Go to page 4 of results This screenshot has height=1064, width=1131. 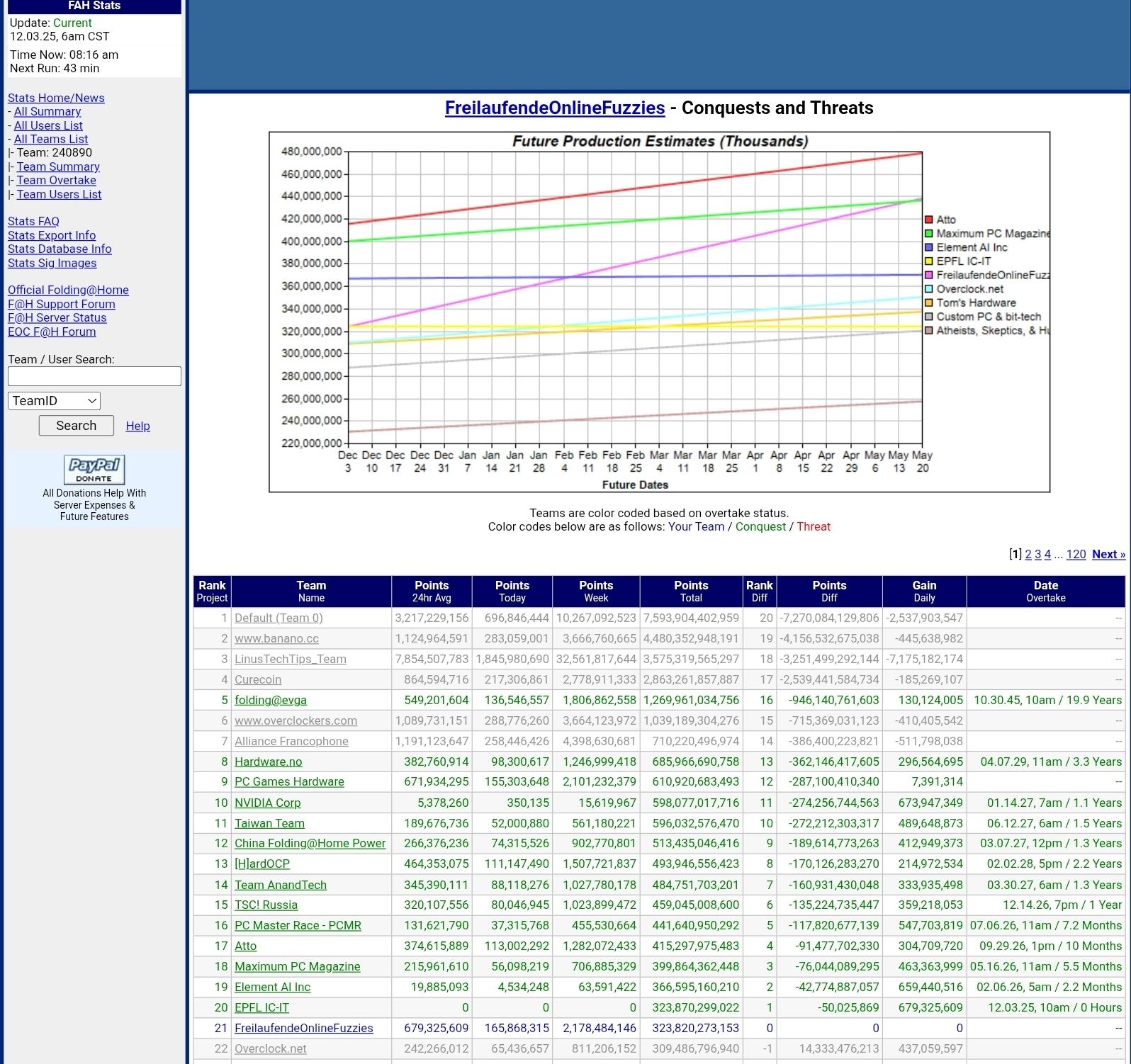click(x=1047, y=554)
